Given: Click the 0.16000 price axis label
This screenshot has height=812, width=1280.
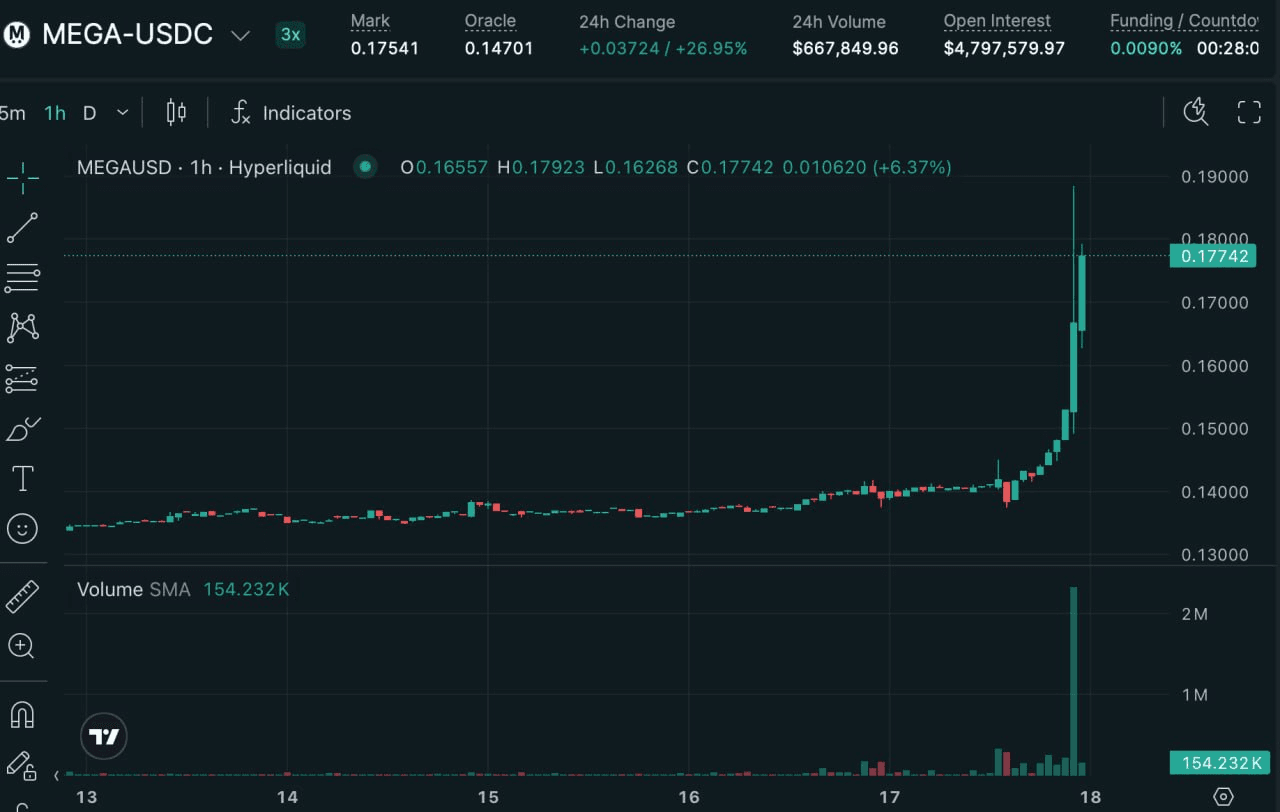Looking at the screenshot, I should 1215,366.
